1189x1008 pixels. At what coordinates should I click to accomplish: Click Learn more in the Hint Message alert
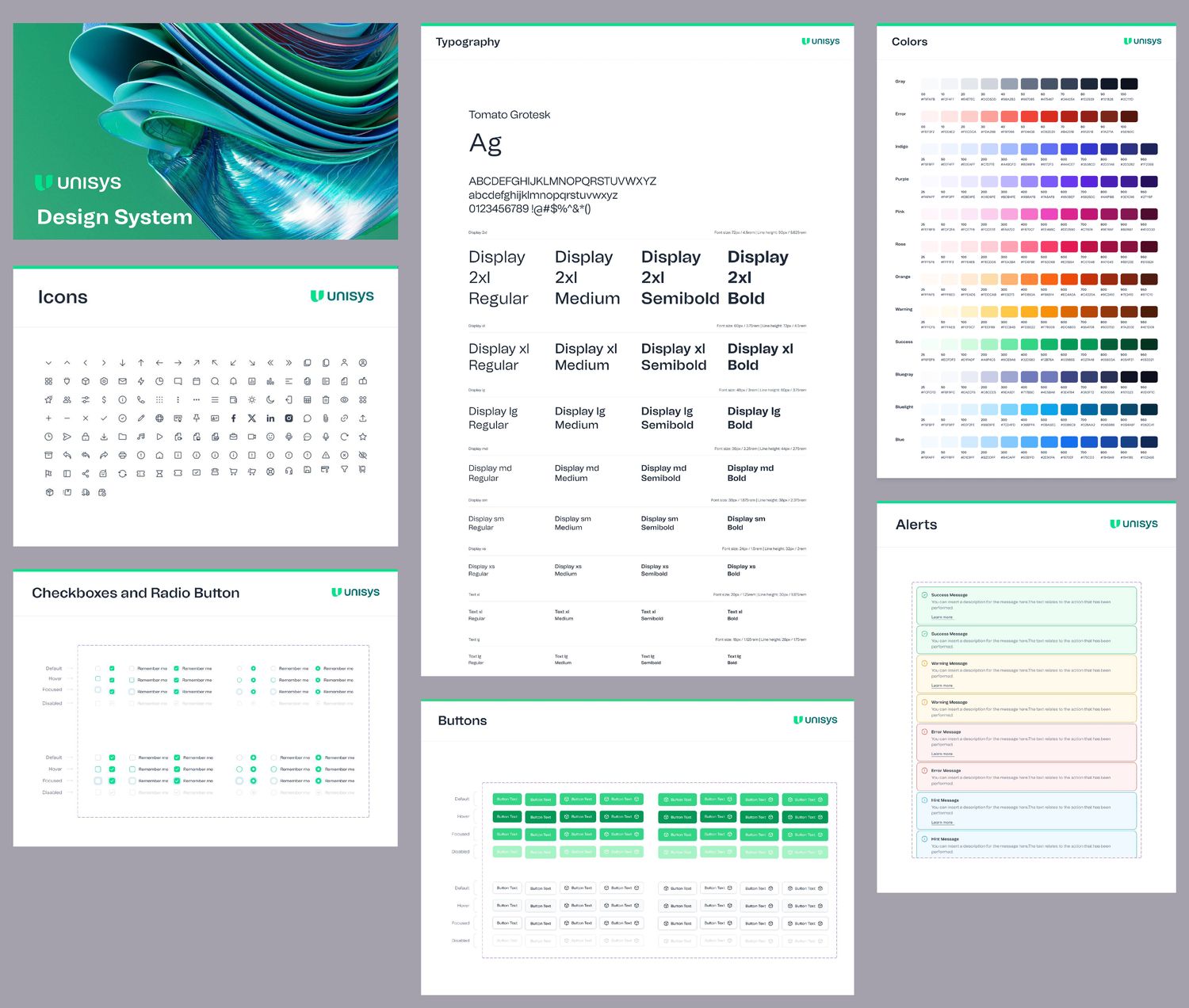[x=942, y=823]
